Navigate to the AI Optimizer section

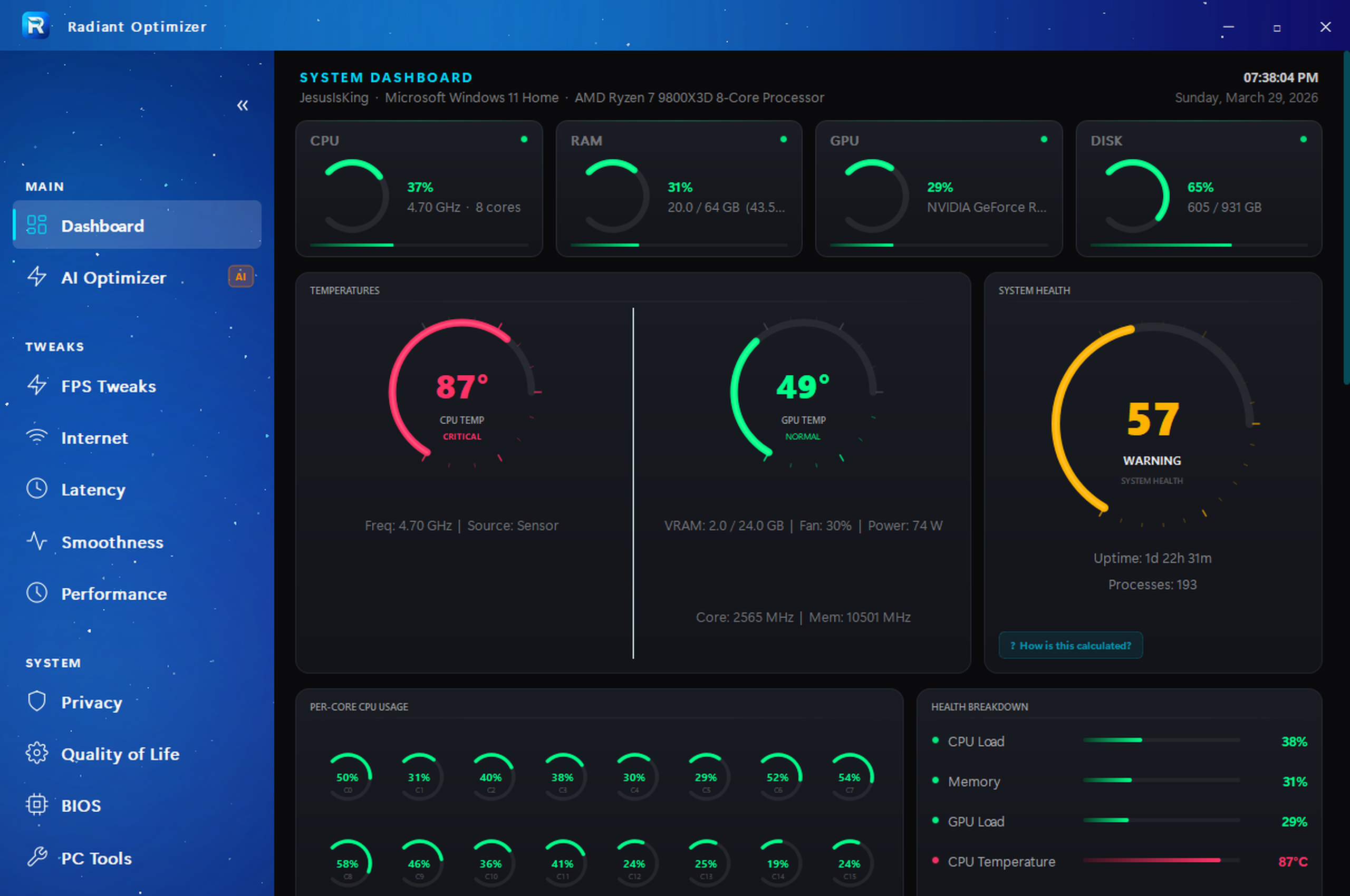click(x=113, y=277)
